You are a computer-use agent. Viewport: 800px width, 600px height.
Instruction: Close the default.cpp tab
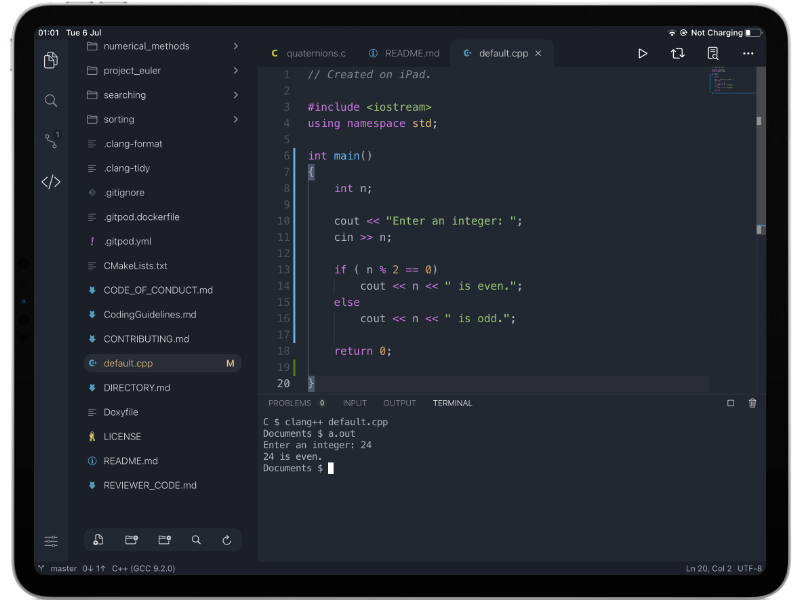tap(537, 53)
